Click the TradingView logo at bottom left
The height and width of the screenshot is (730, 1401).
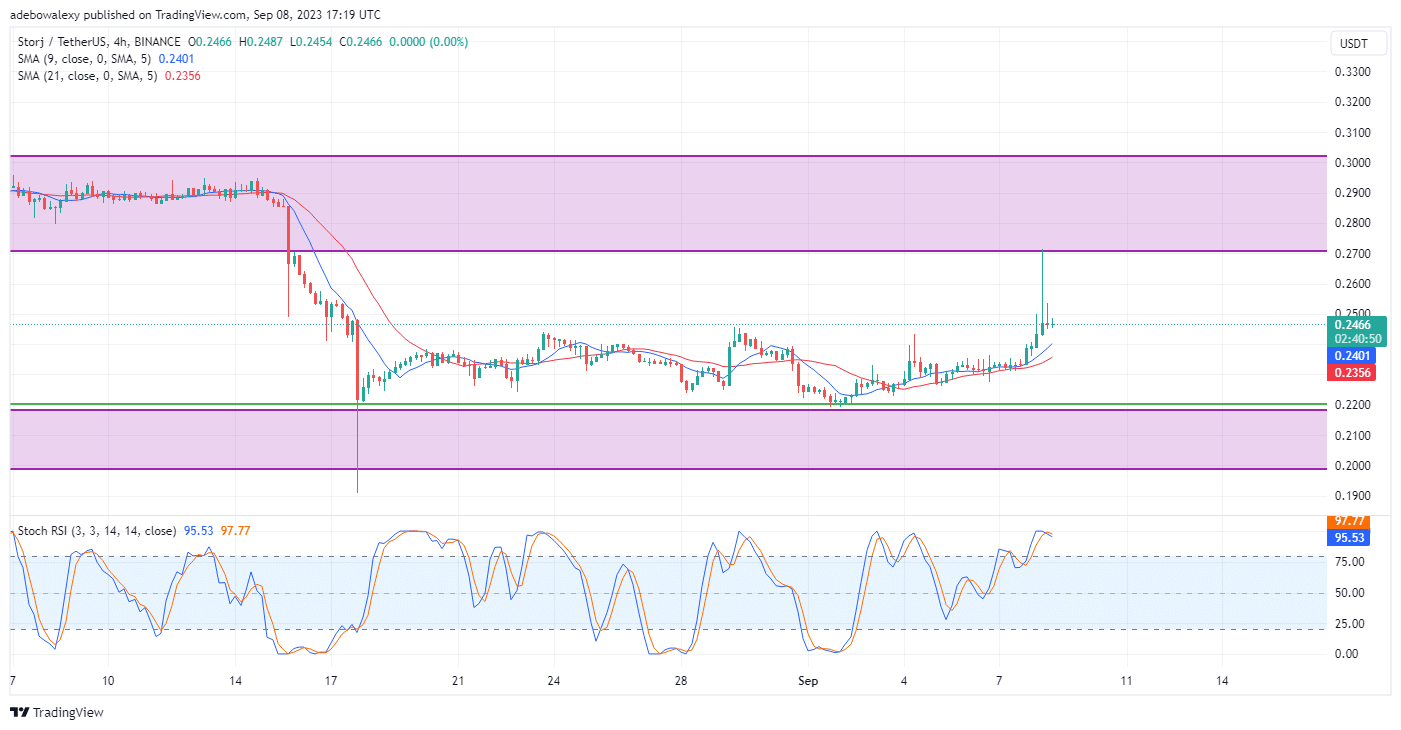pyautogui.click(x=57, y=713)
